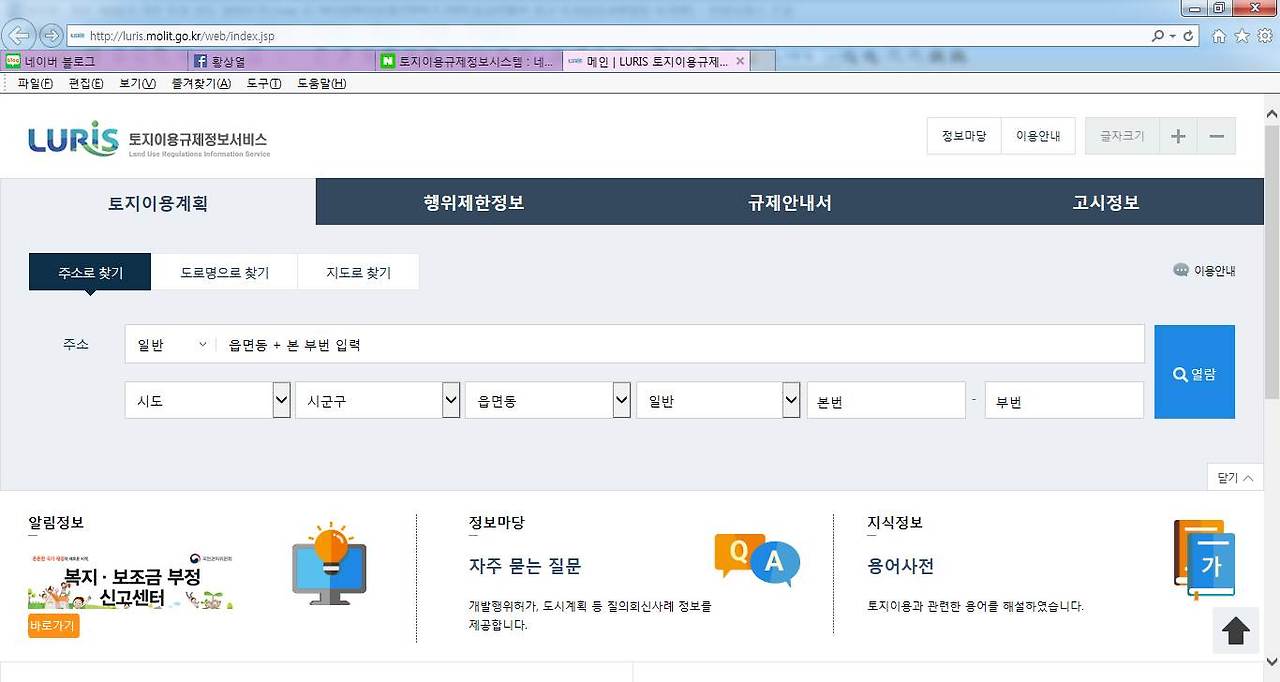
Task: Click the 복지·보조금 부정 신고센터 banner
Action: (131, 580)
